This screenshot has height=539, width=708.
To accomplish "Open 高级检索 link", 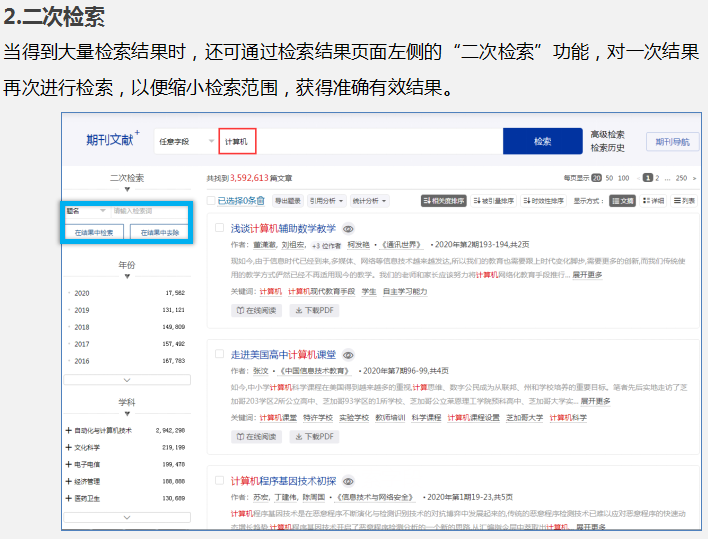I will [x=607, y=135].
